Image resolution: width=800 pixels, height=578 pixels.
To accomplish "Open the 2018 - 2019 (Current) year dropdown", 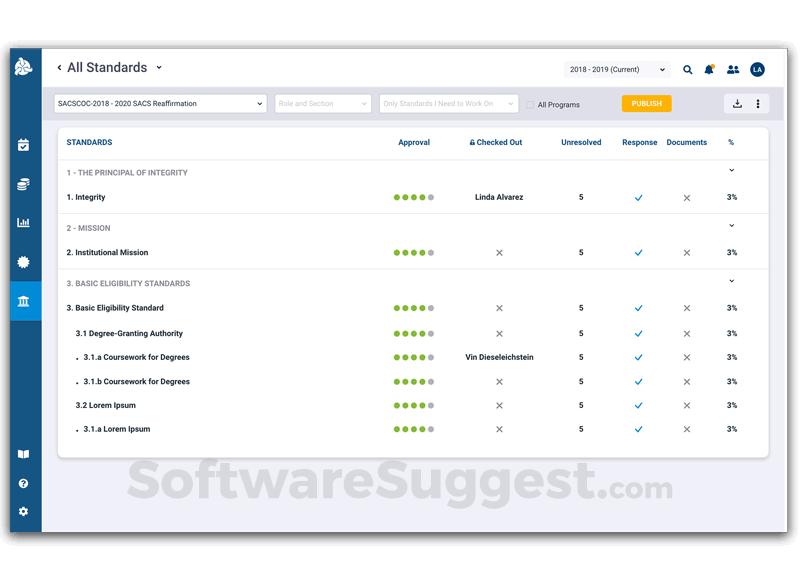I will click(x=617, y=70).
